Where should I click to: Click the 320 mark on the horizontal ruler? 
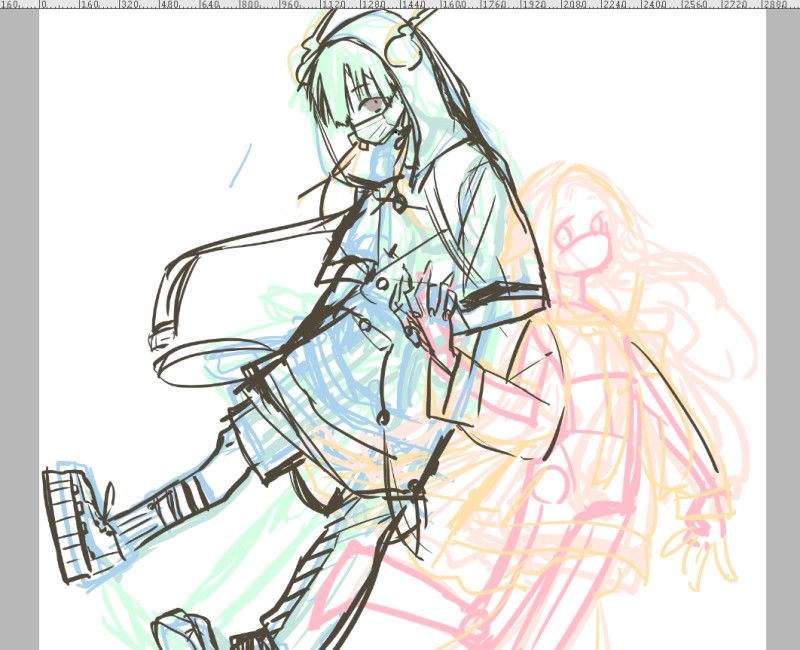[x=129, y=4]
